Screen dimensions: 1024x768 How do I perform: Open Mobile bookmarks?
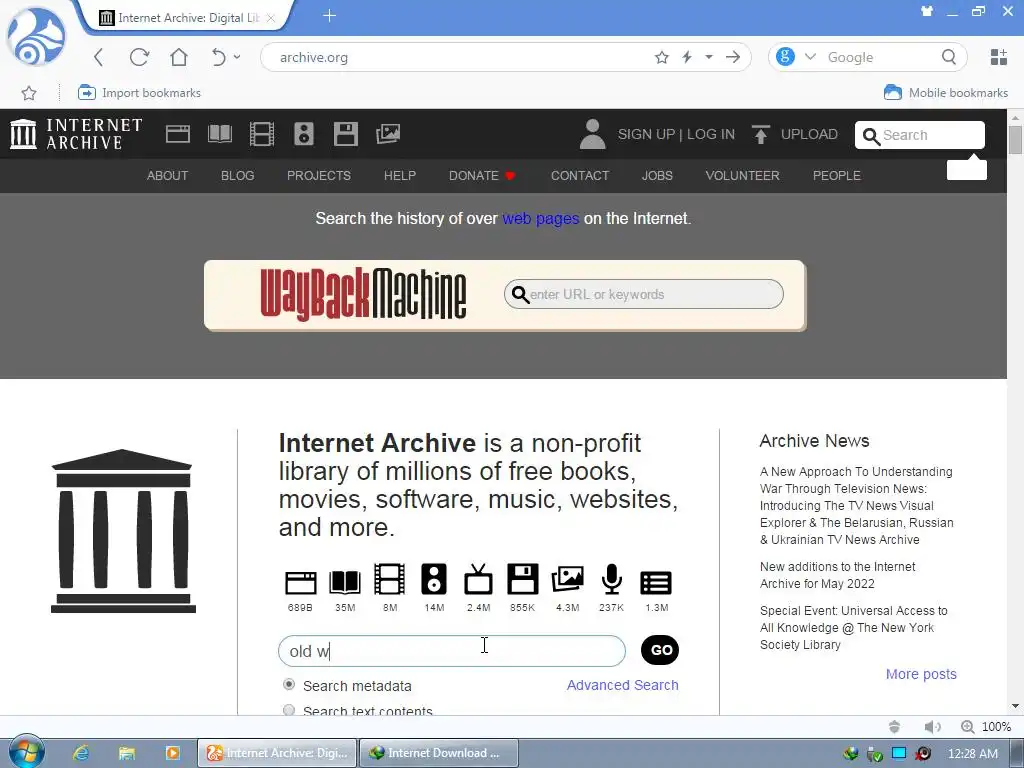tap(946, 93)
